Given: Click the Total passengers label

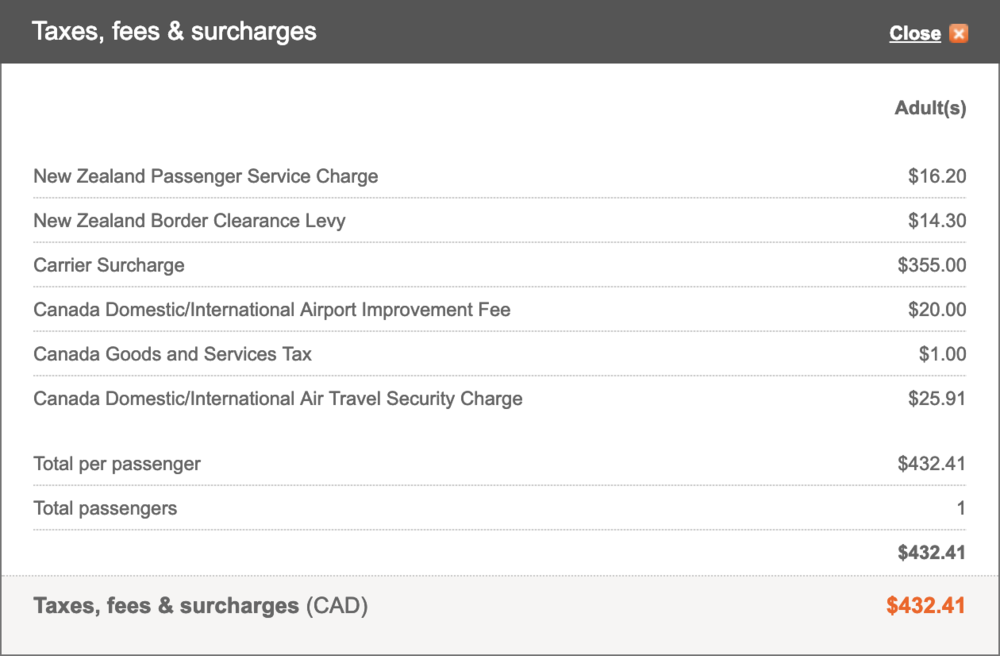Looking at the screenshot, I should point(105,508).
